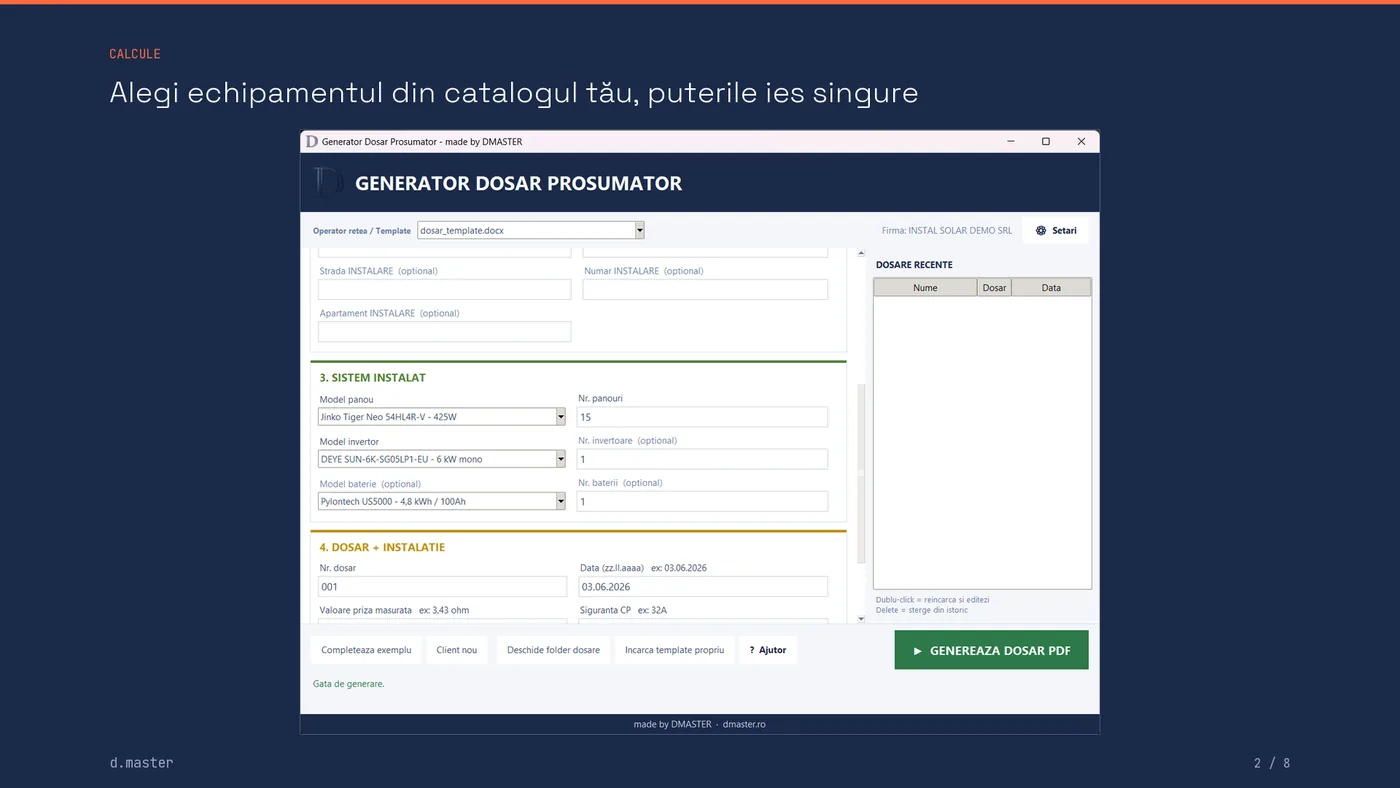Click Incarca template propriu button

(674, 650)
